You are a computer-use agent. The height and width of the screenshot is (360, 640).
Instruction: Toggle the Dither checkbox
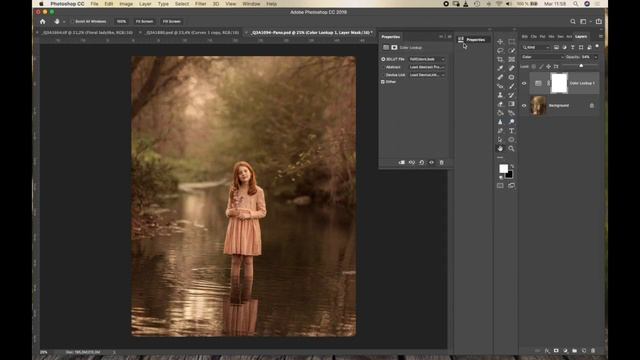tap(383, 82)
